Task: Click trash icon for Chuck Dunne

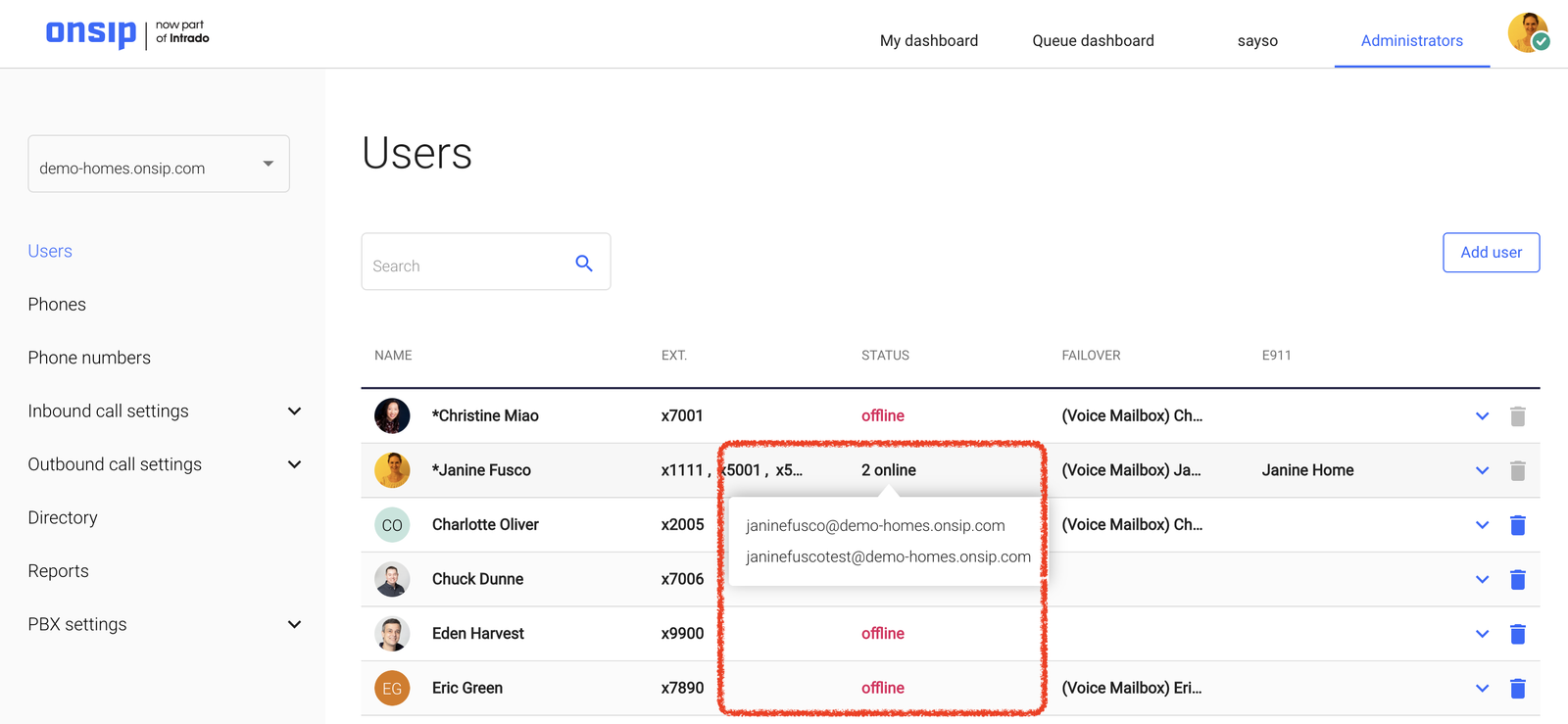Action: click(1517, 580)
